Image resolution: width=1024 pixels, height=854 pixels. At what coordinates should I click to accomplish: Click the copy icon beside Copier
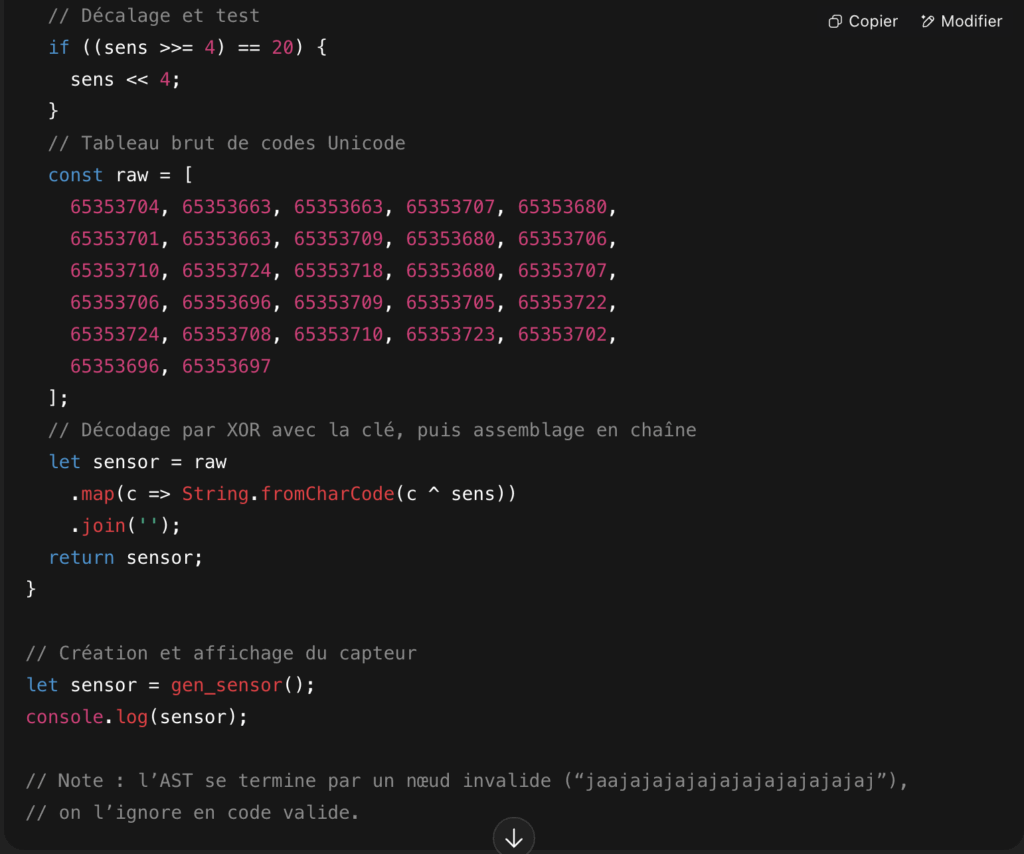835,21
